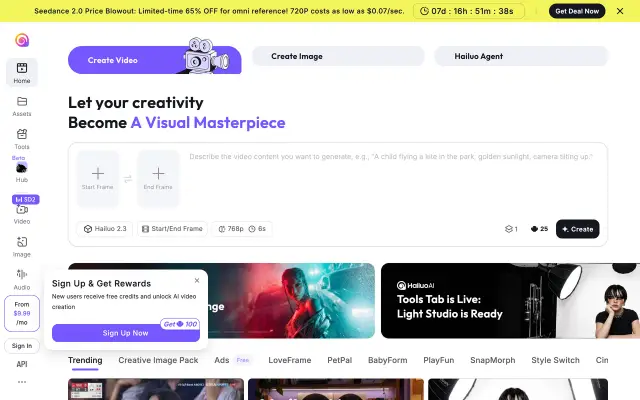Switch to the PlayFun tab

coord(438,360)
